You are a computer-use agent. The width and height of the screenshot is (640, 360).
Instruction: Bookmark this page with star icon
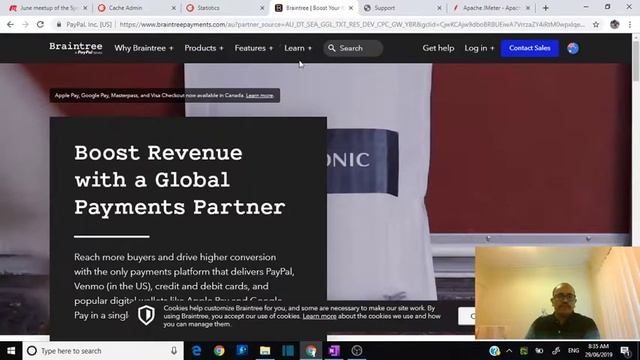pyautogui.click(x=596, y=24)
